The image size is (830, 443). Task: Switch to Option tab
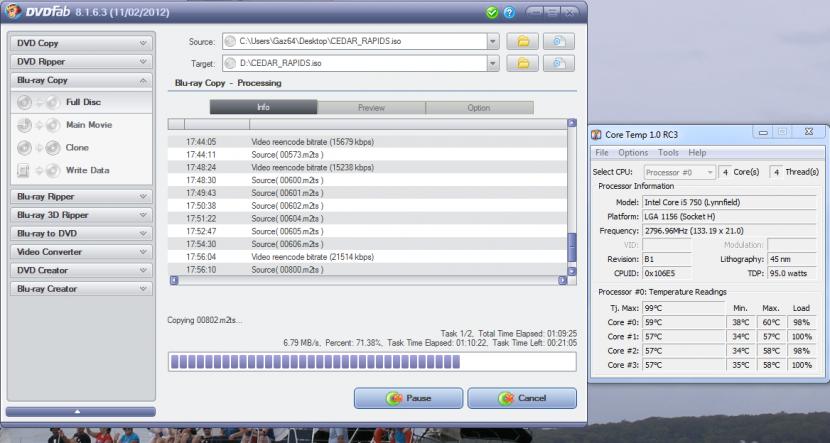[479, 107]
